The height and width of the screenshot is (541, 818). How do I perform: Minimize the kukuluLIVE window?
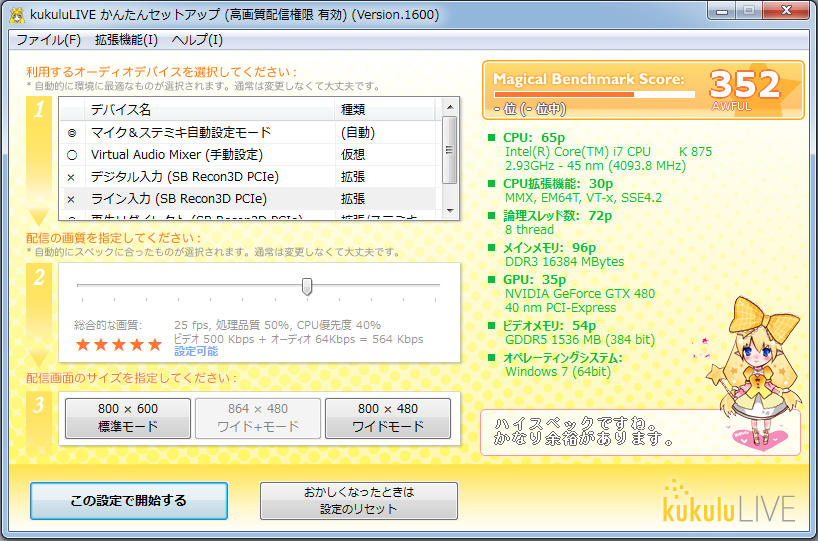coord(722,11)
